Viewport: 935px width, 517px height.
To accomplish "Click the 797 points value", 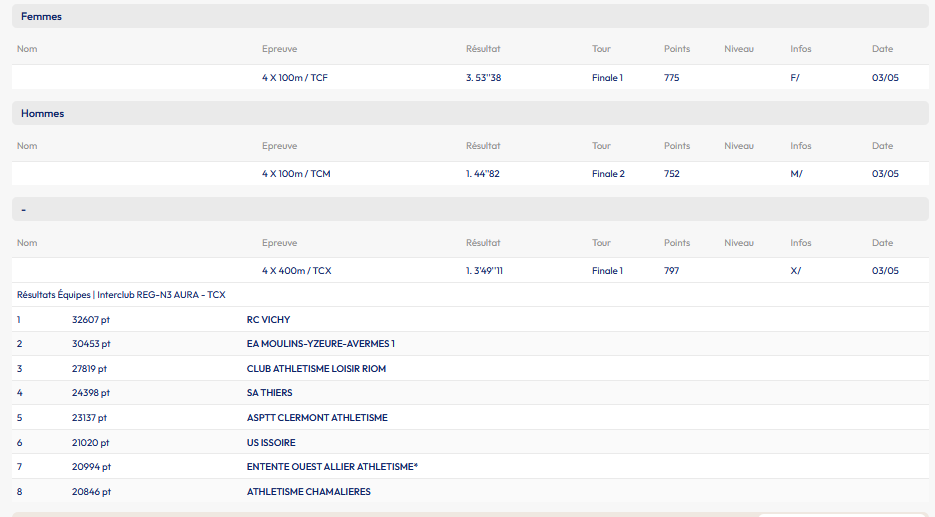I will point(671,271).
